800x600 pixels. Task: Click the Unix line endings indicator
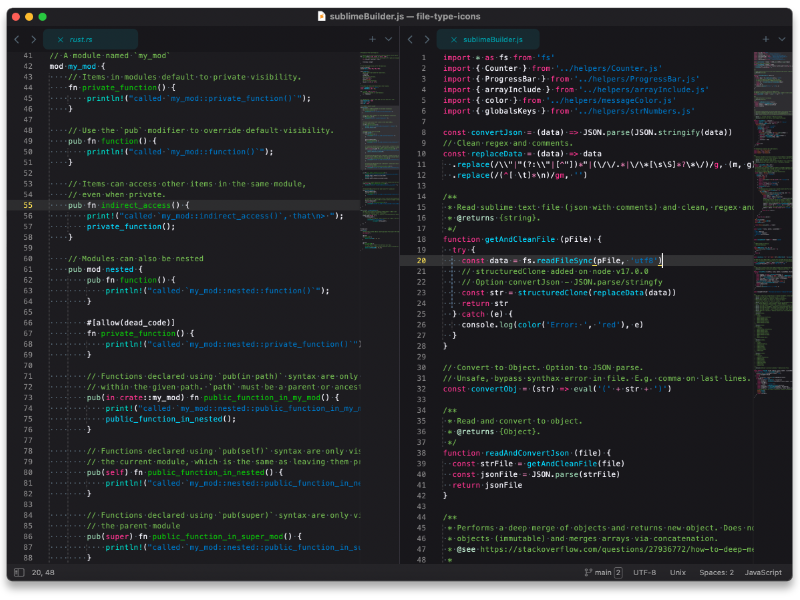click(x=677, y=573)
